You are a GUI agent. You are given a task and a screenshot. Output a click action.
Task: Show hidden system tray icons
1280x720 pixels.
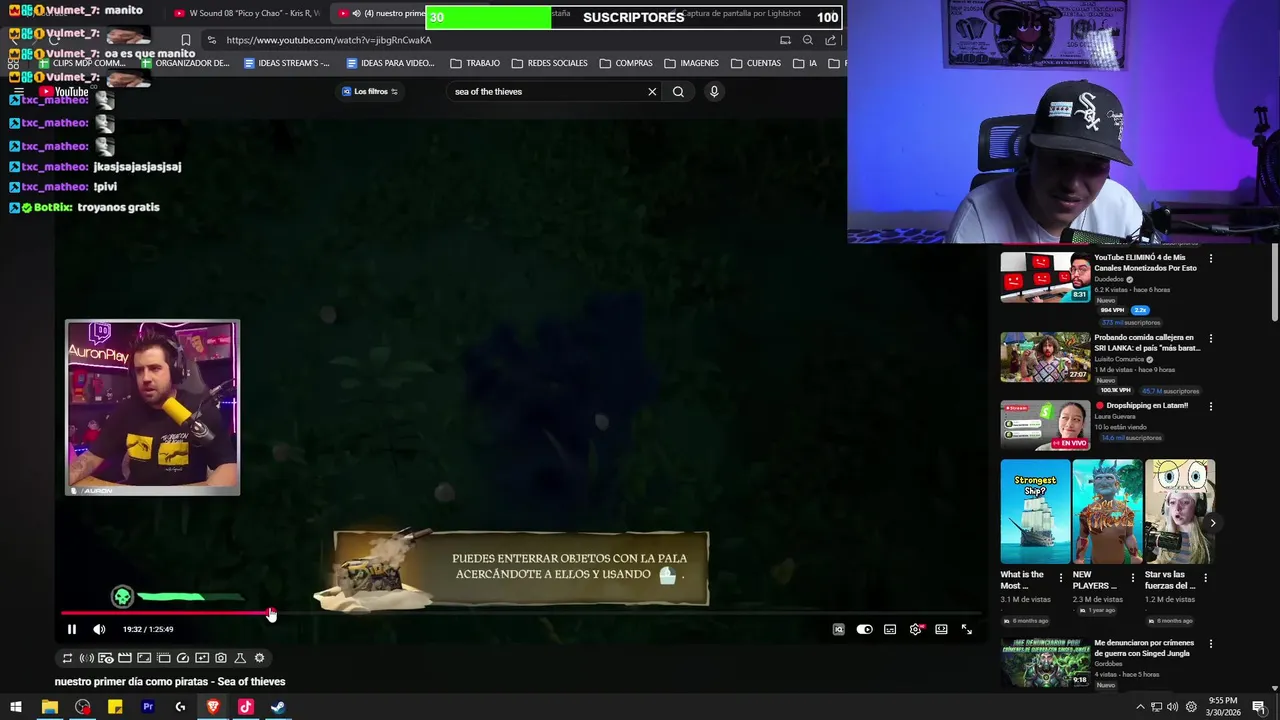pos(1140,707)
